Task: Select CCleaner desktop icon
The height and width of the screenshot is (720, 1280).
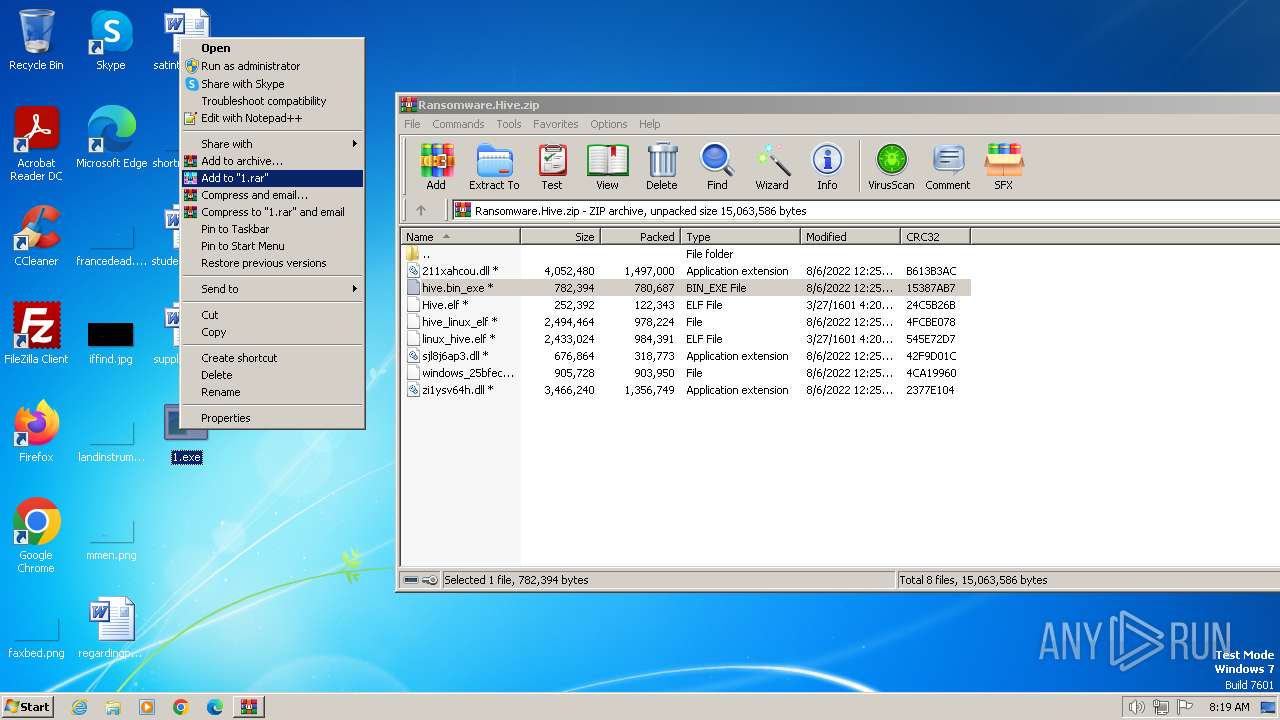Action: (x=36, y=236)
